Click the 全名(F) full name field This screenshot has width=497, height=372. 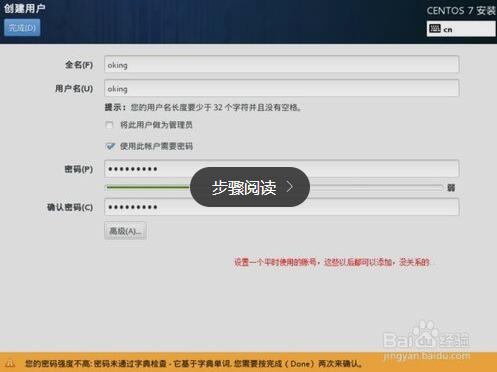click(281, 65)
